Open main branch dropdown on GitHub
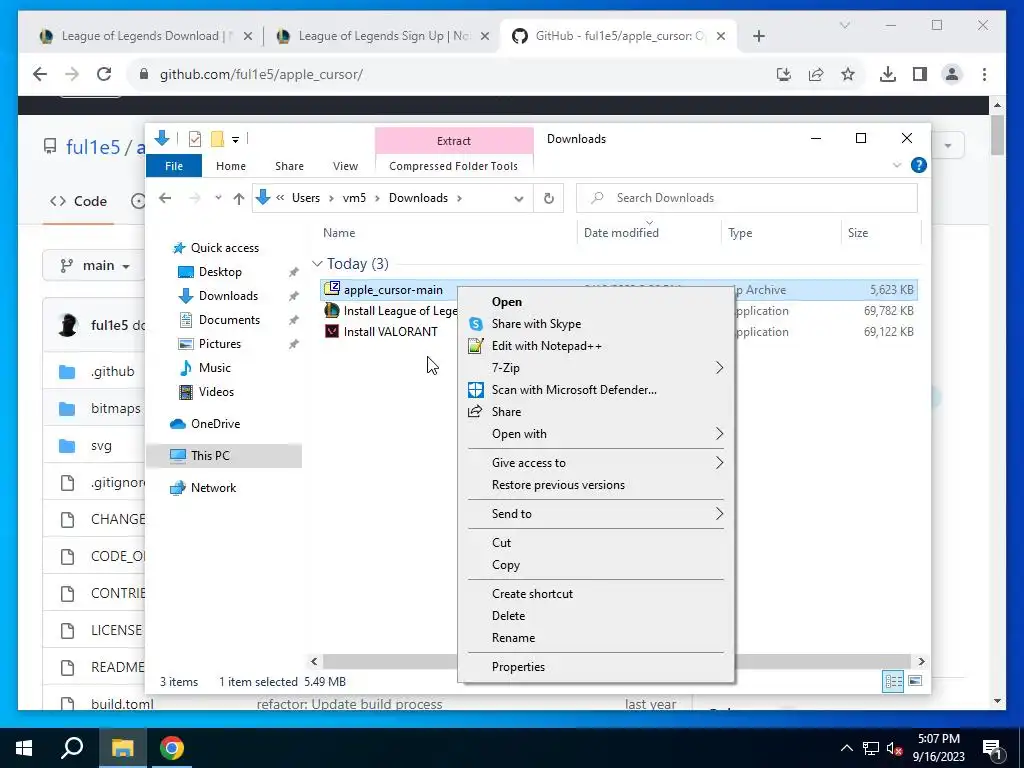Screen dimensions: 1024x768 [94, 266]
